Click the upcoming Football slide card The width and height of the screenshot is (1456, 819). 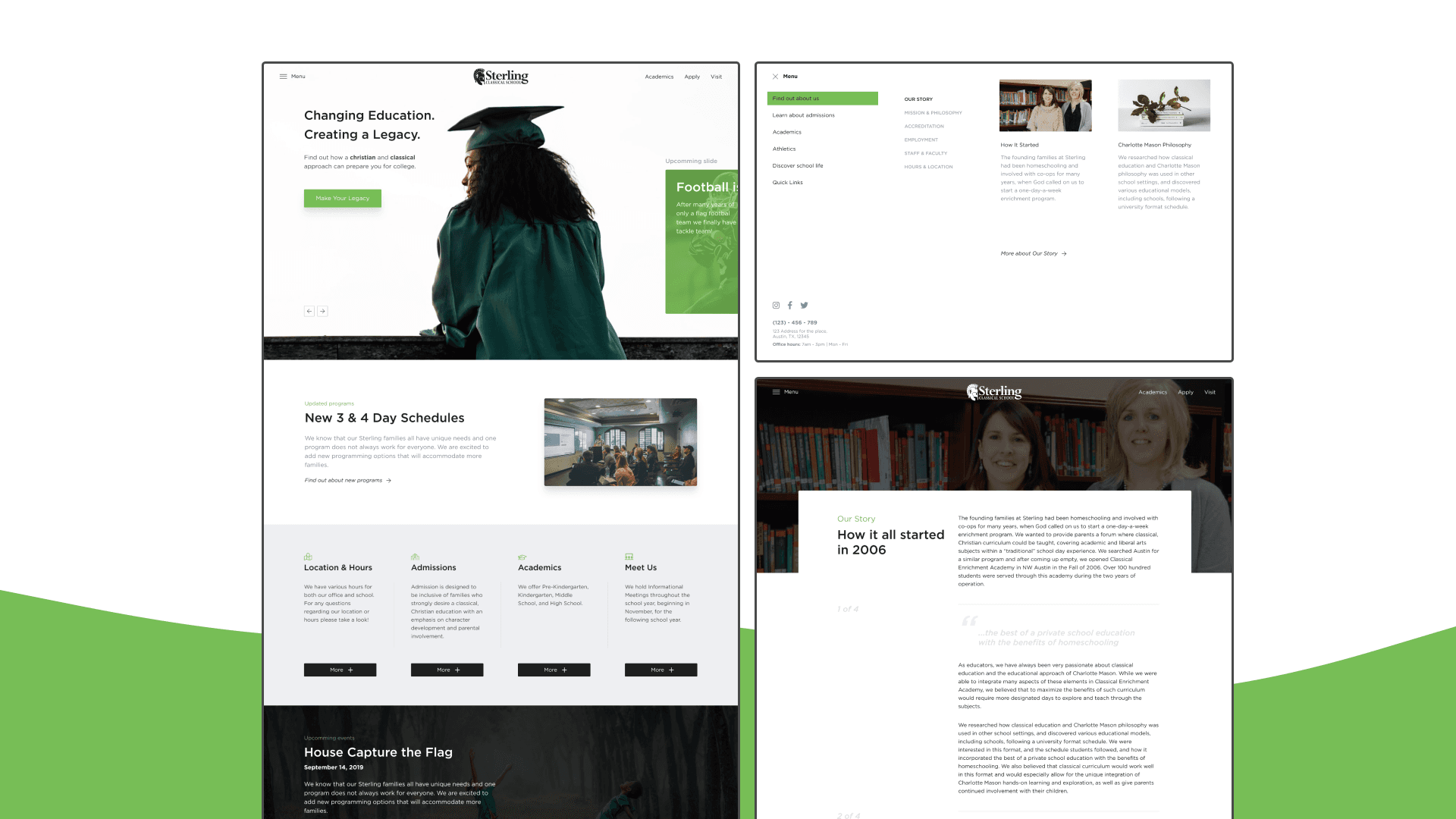point(701,241)
